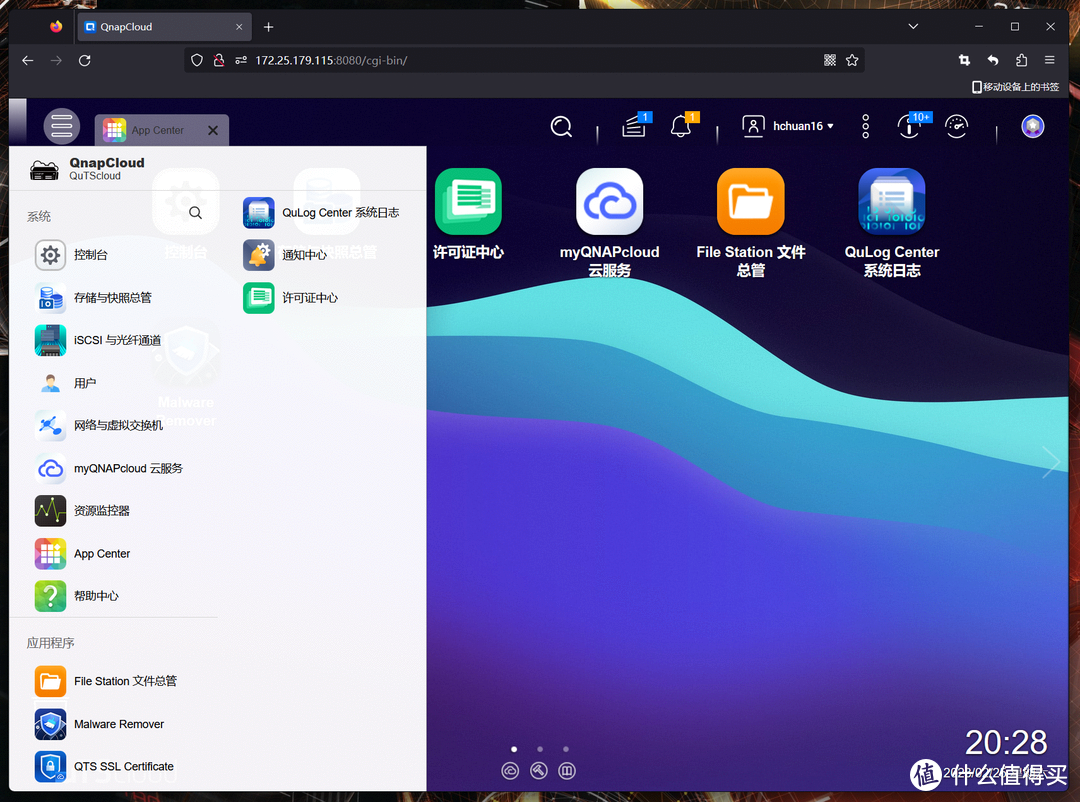
Task: Open QTS SSL Certificate menu entry
Action: point(105,766)
